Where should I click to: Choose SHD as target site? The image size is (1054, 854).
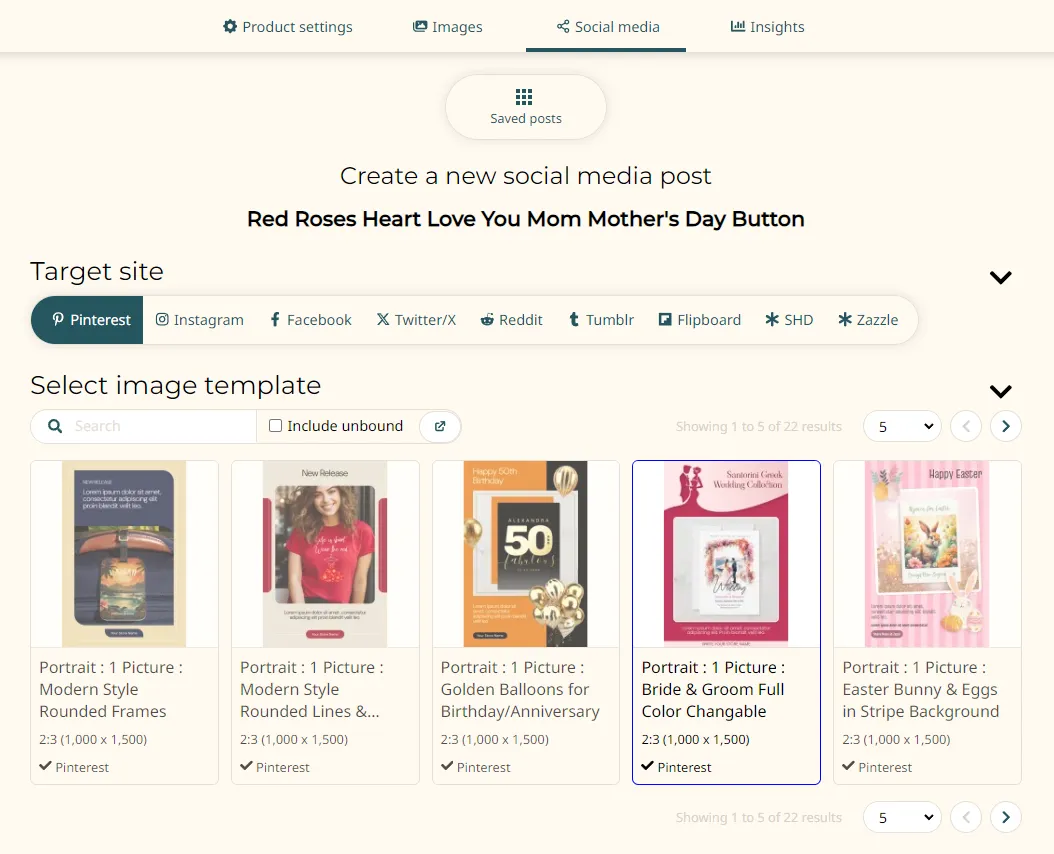coord(789,320)
